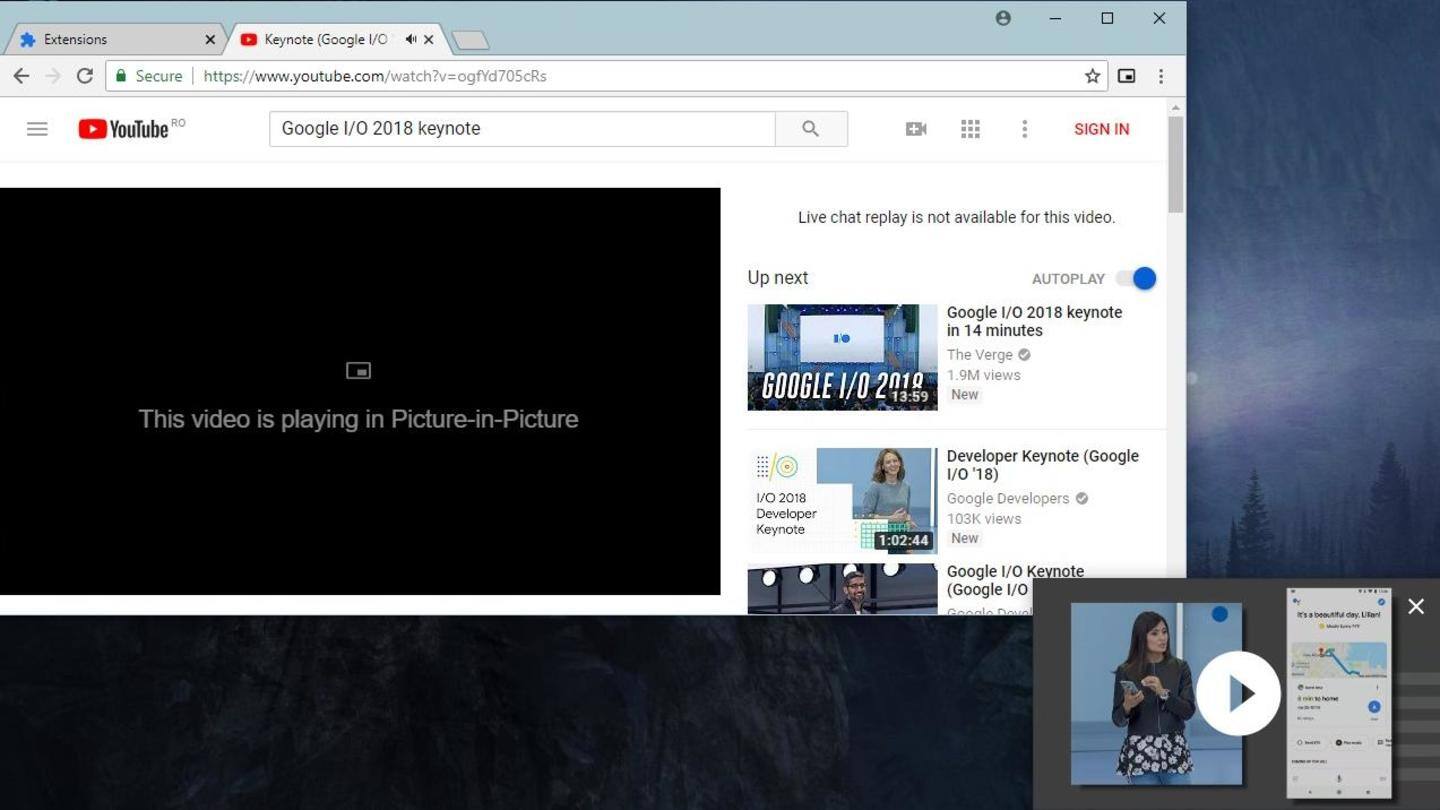Open the Chrome profile icon
Viewport: 1440px width, 810px height.
coord(1003,18)
